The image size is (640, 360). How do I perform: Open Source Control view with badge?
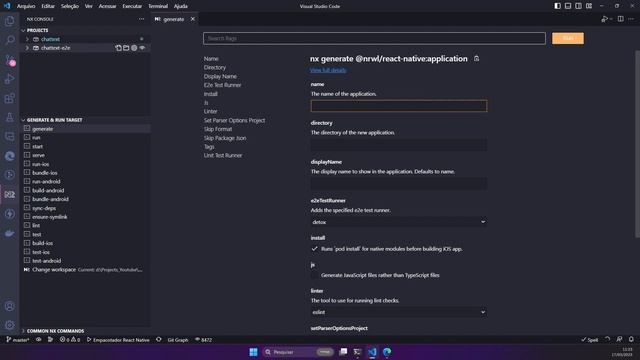click(9, 60)
